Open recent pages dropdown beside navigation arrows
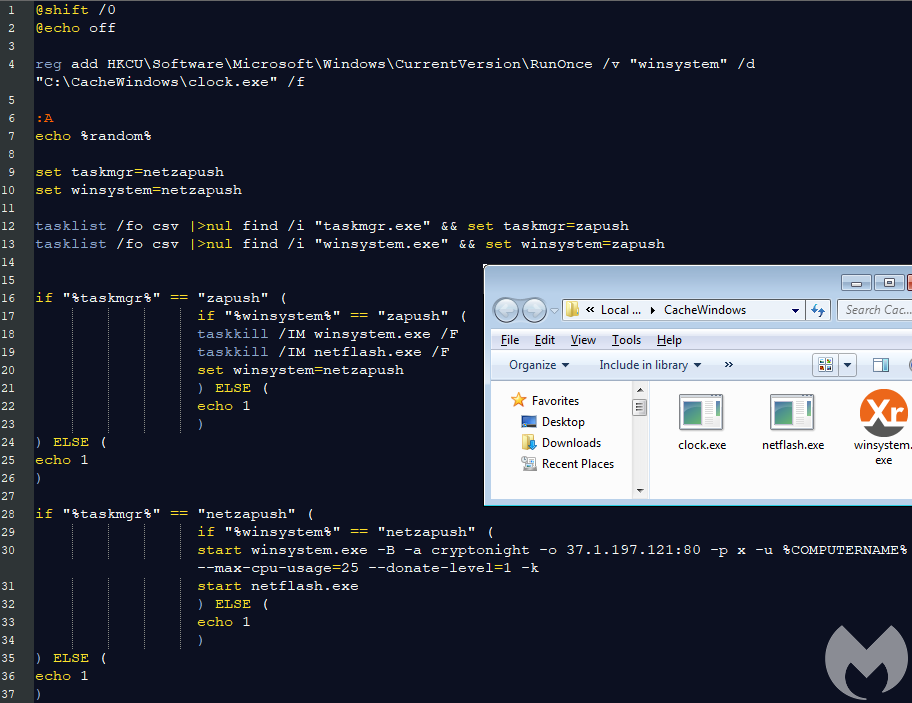The height and width of the screenshot is (703, 912). 554,311
